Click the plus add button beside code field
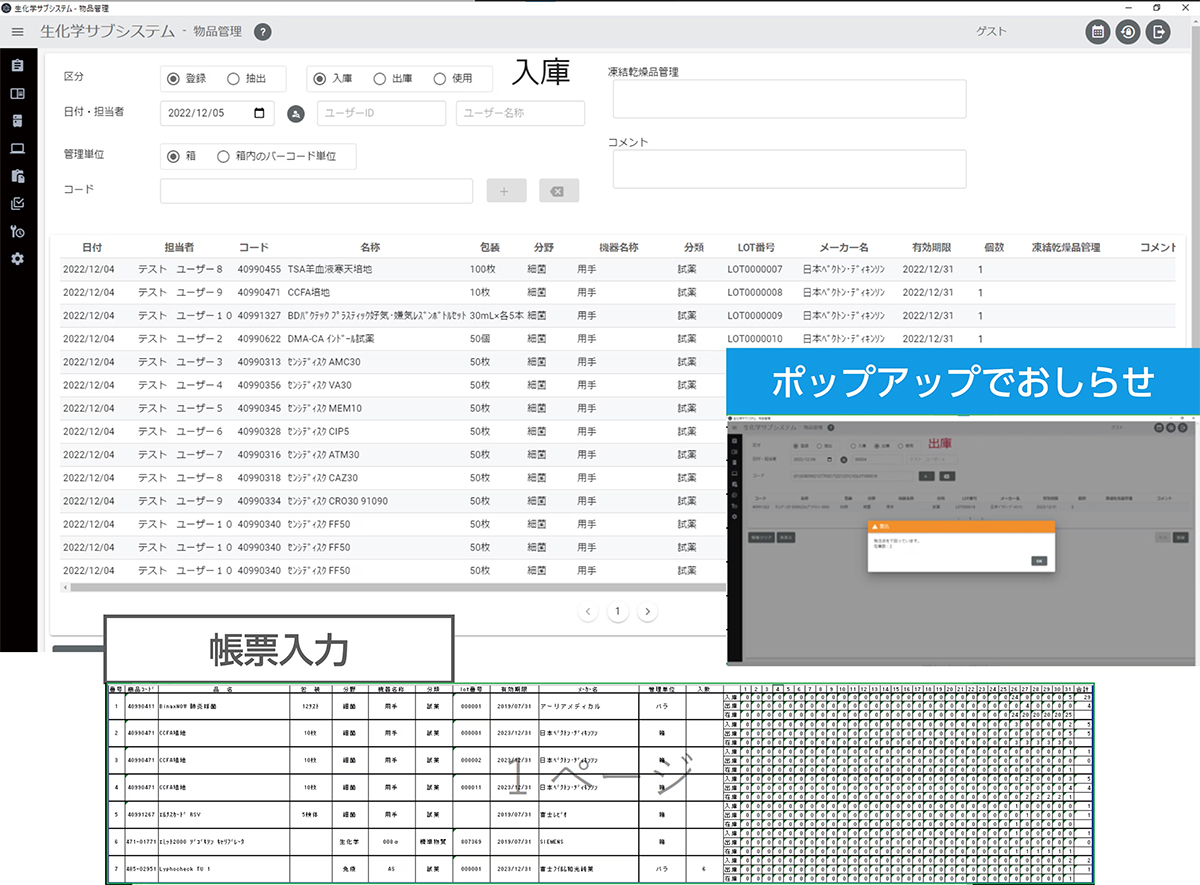Viewport: 1200px width, 885px height. point(506,191)
